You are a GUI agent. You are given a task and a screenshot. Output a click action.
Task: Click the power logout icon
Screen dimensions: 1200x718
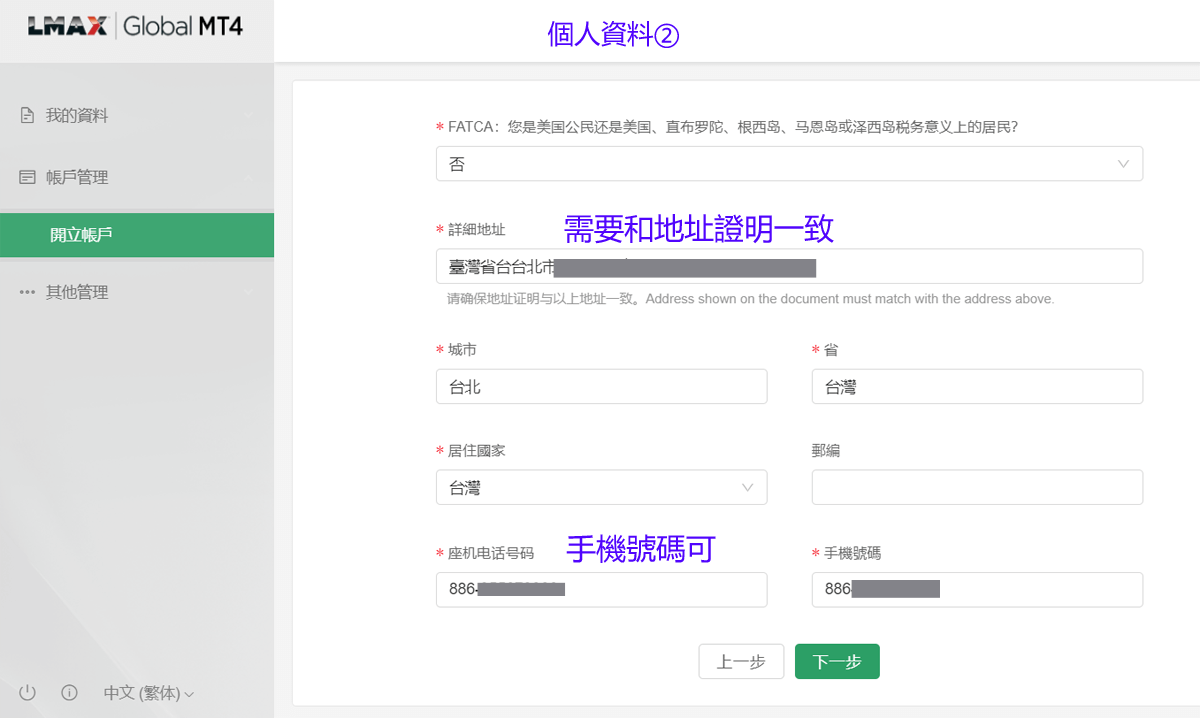(x=28, y=692)
